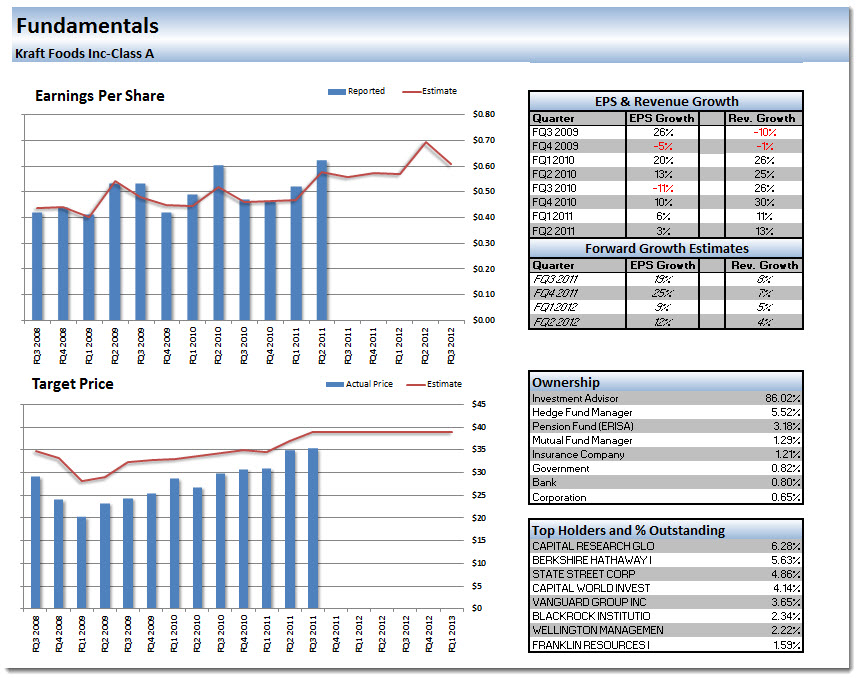
Task: Click the Corporation ownership row
Action: [x=666, y=497]
